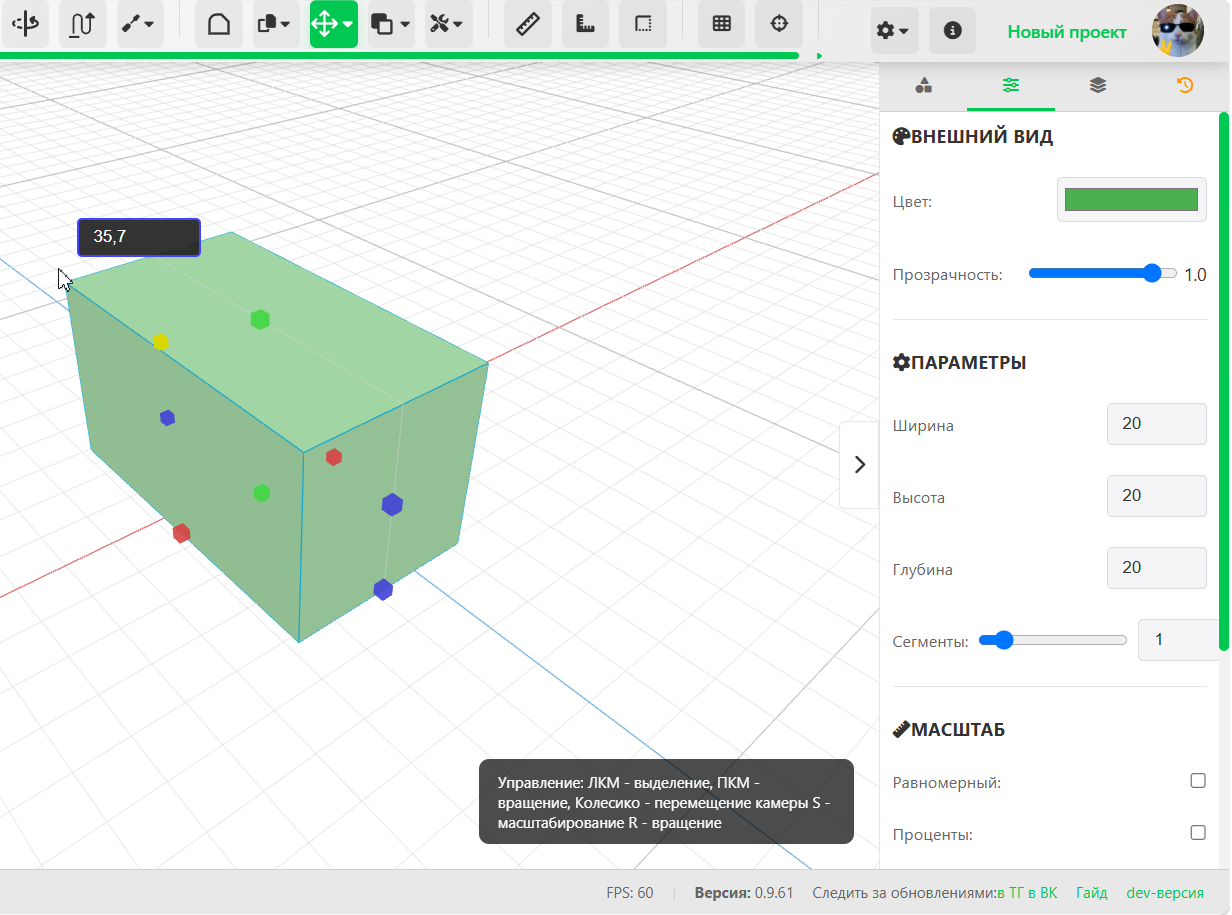This screenshot has width=1232, height=915.
Task: Click the dashed rectangle area tool
Action: click(643, 24)
